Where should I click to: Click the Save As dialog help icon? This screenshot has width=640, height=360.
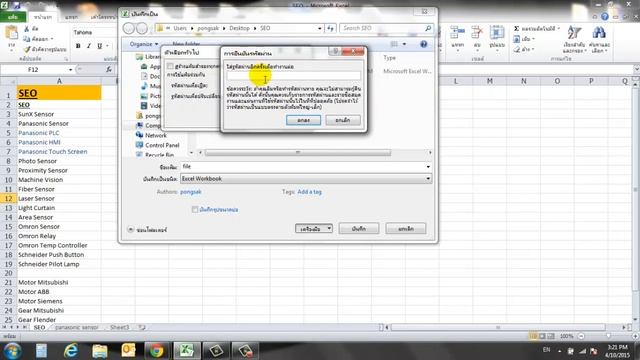tap(424, 44)
